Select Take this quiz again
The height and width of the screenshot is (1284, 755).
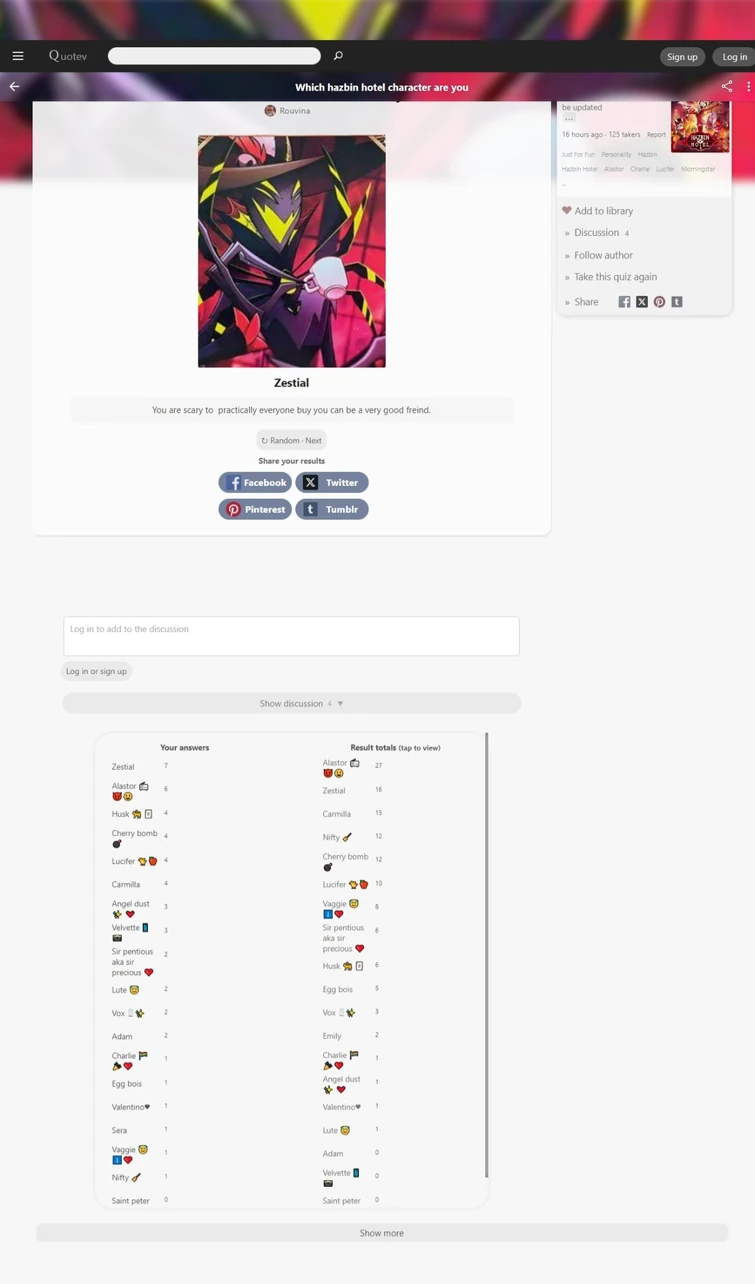615,277
